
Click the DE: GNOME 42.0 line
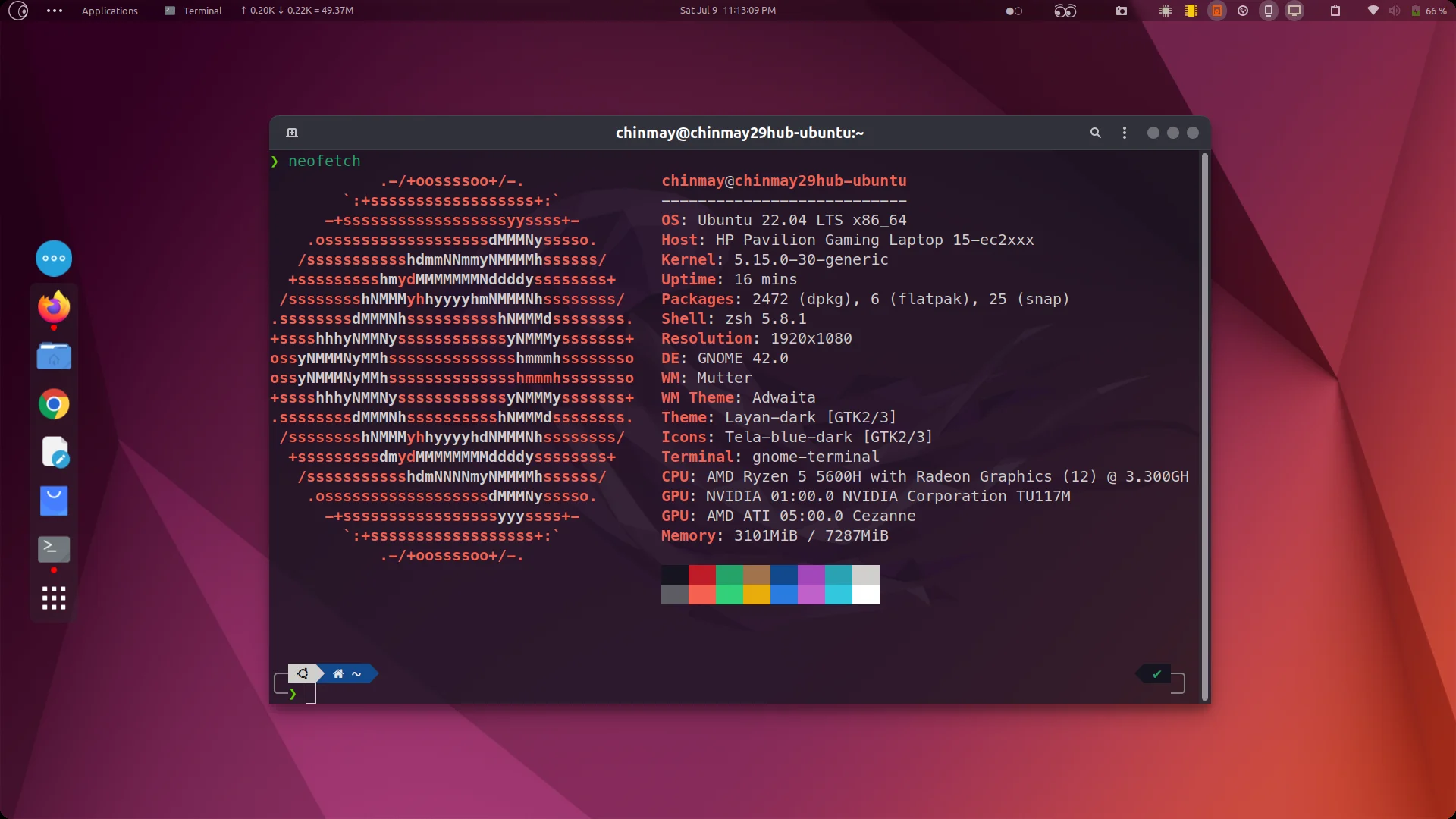tap(725, 358)
